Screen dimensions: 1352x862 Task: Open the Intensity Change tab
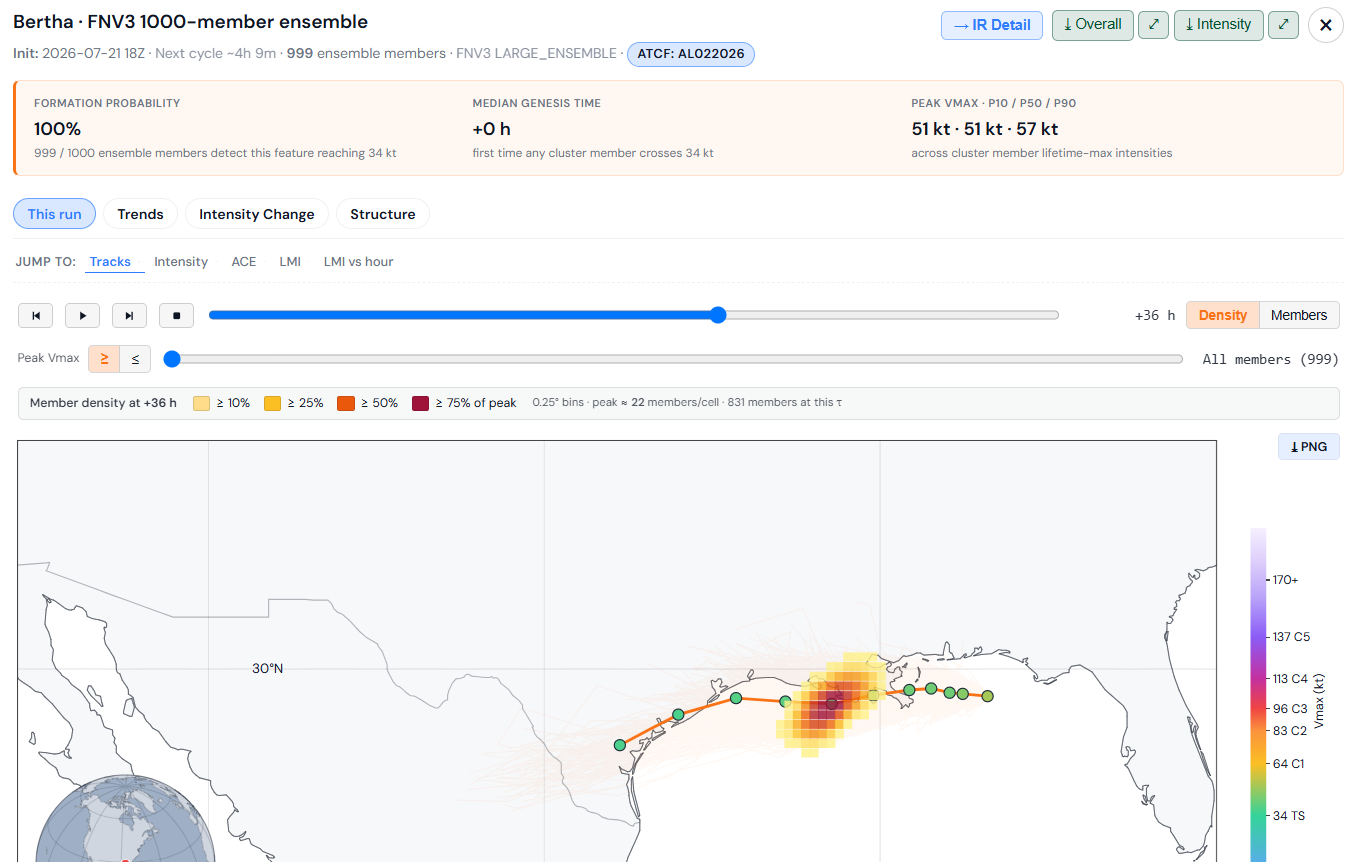(257, 214)
